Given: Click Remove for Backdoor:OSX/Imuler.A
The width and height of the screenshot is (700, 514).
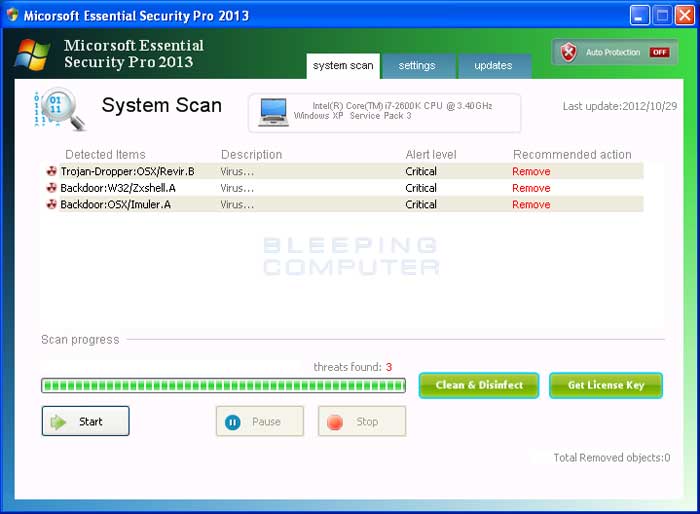Looking at the screenshot, I should [531, 205].
